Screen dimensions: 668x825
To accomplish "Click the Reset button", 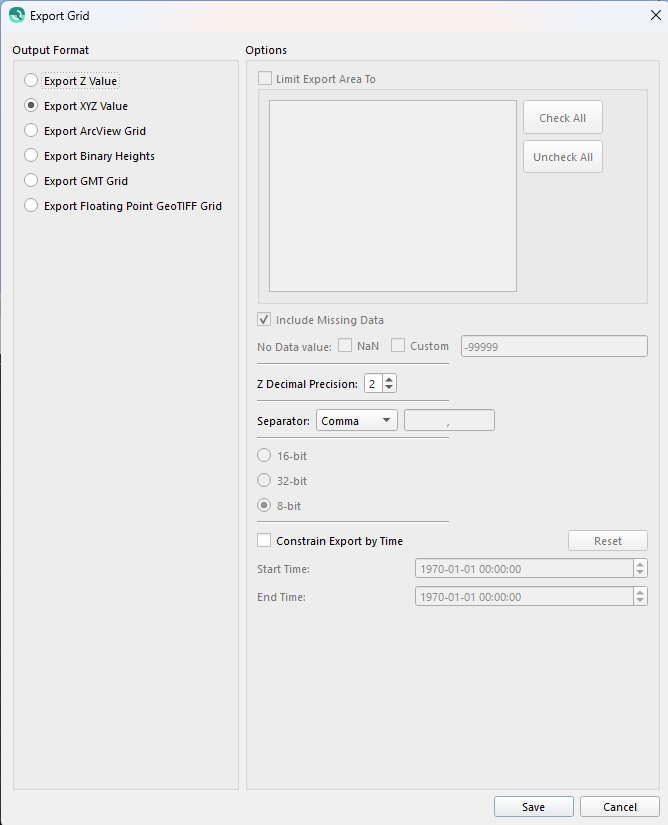I will [x=608, y=540].
